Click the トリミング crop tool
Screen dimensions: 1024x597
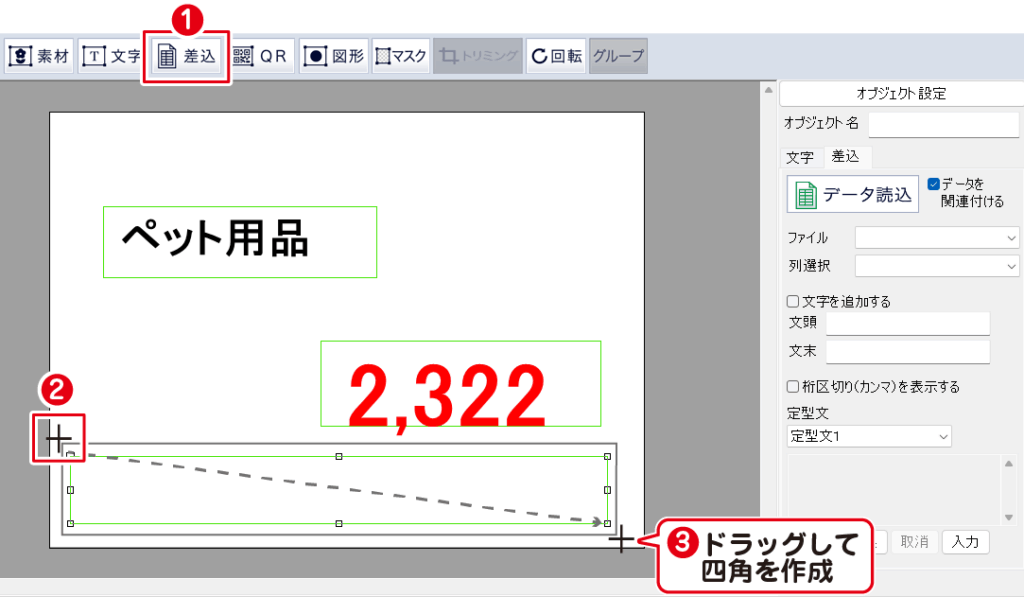pyautogui.click(x=478, y=57)
